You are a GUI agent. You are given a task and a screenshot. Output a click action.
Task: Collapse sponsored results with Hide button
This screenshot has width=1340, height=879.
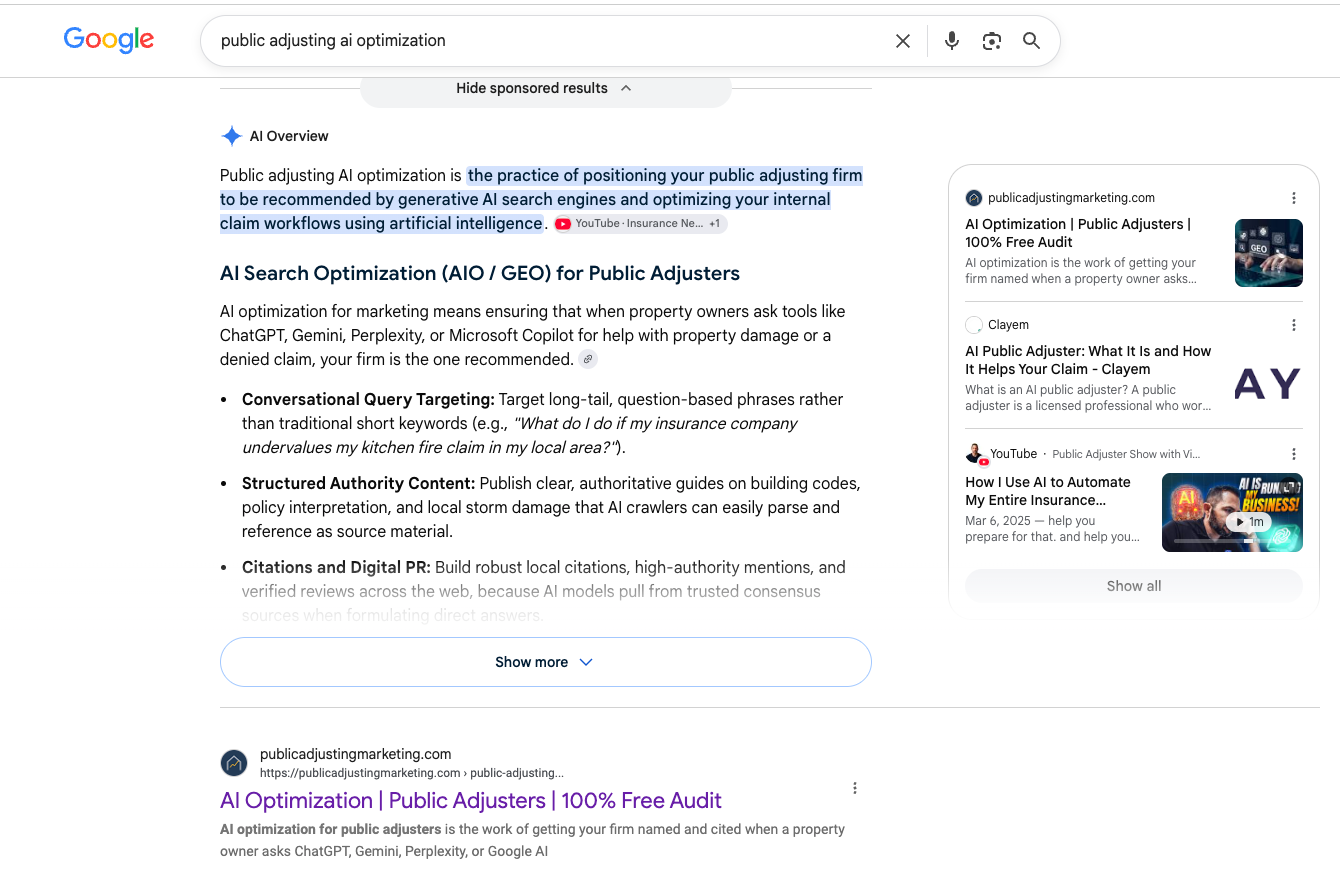[545, 88]
